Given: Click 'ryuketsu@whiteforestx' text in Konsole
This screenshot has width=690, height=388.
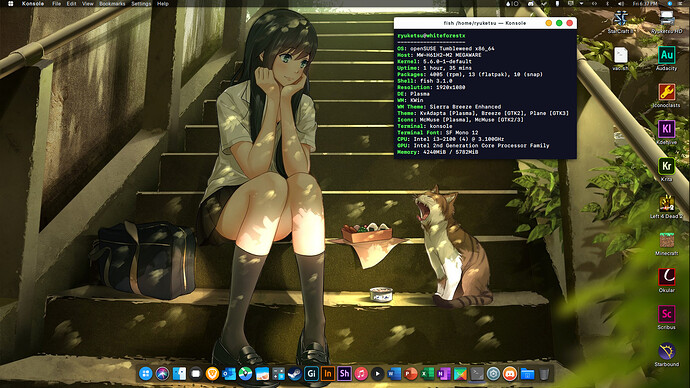Looking at the screenshot, I should pyautogui.click(x=431, y=36).
